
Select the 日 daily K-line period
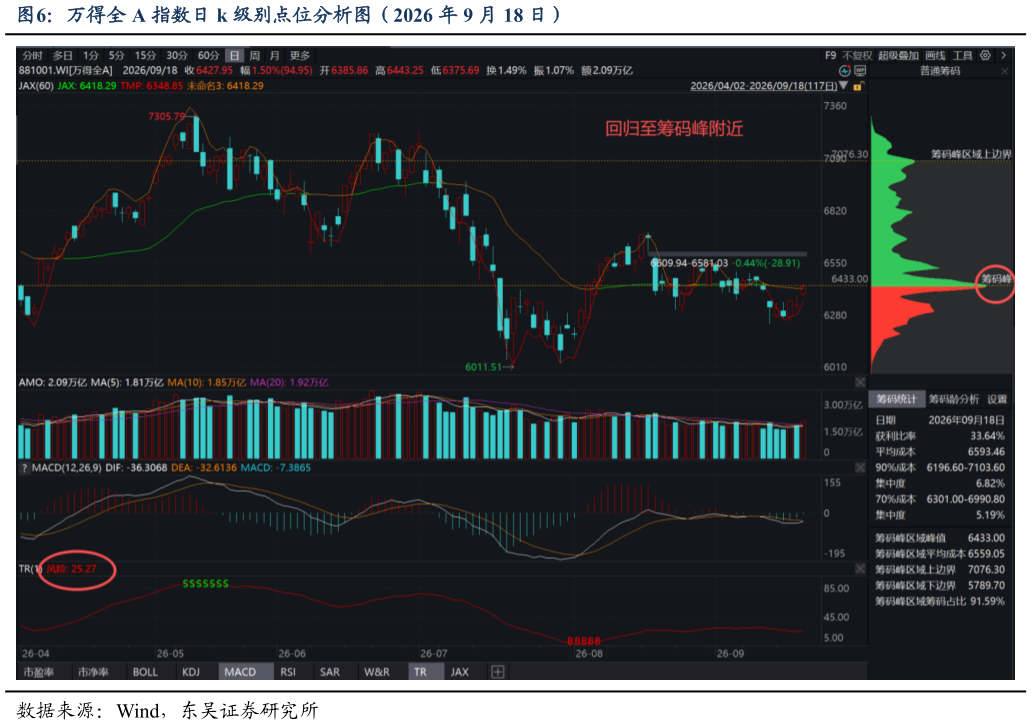[x=234, y=55]
